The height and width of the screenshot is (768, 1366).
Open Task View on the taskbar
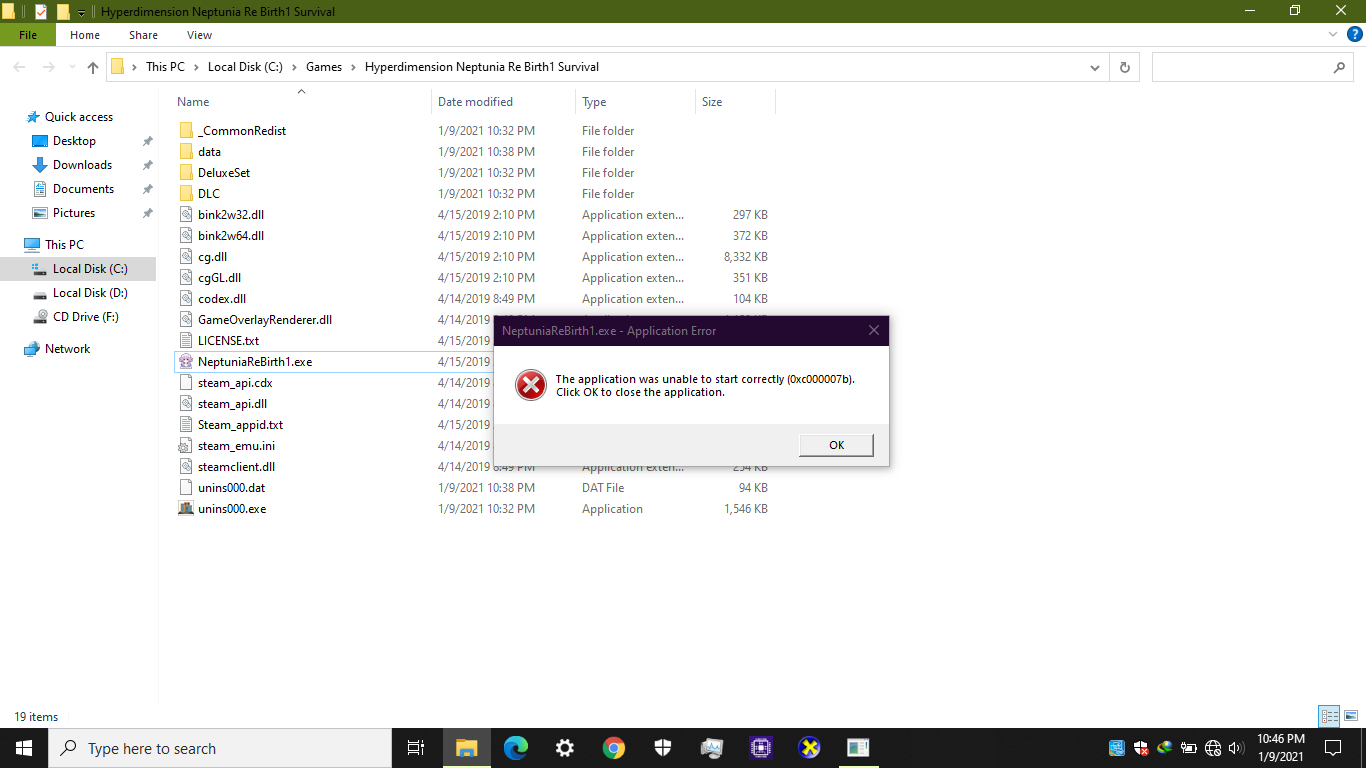[417, 748]
